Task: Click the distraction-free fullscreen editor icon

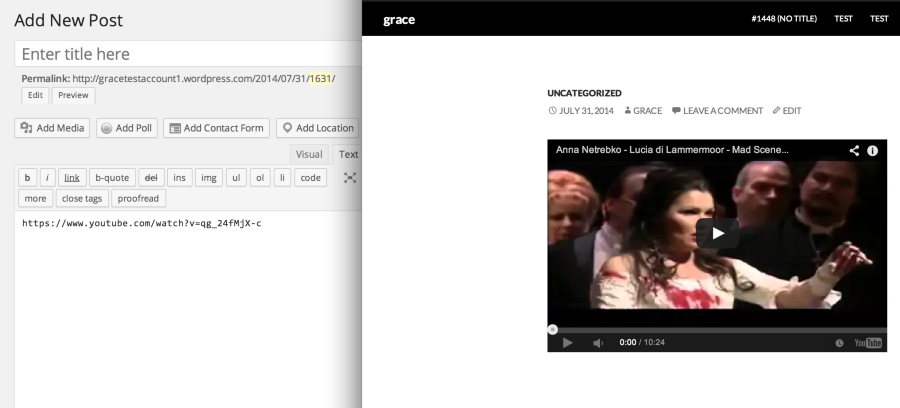Action: click(x=350, y=178)
